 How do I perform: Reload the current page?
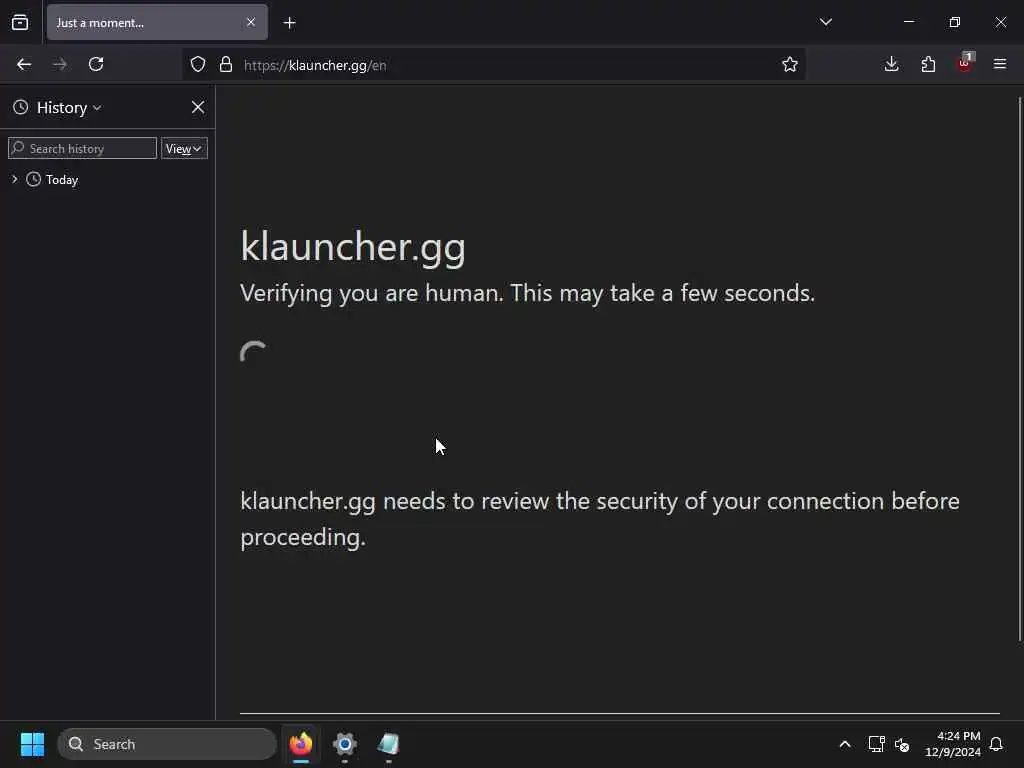tap(96, 64)
